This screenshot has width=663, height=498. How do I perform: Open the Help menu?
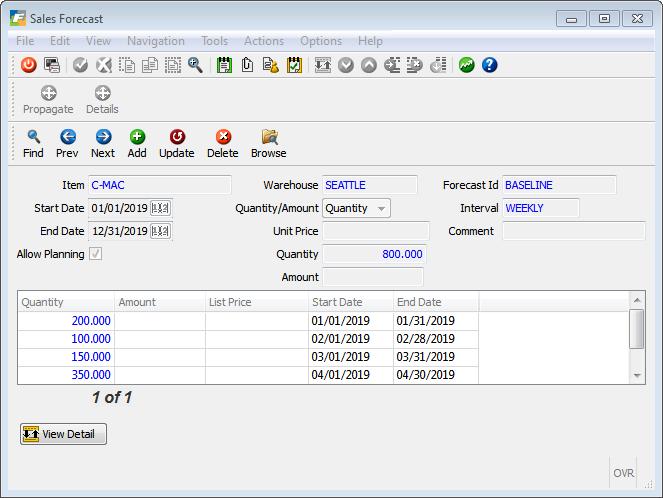click(370, 41)
